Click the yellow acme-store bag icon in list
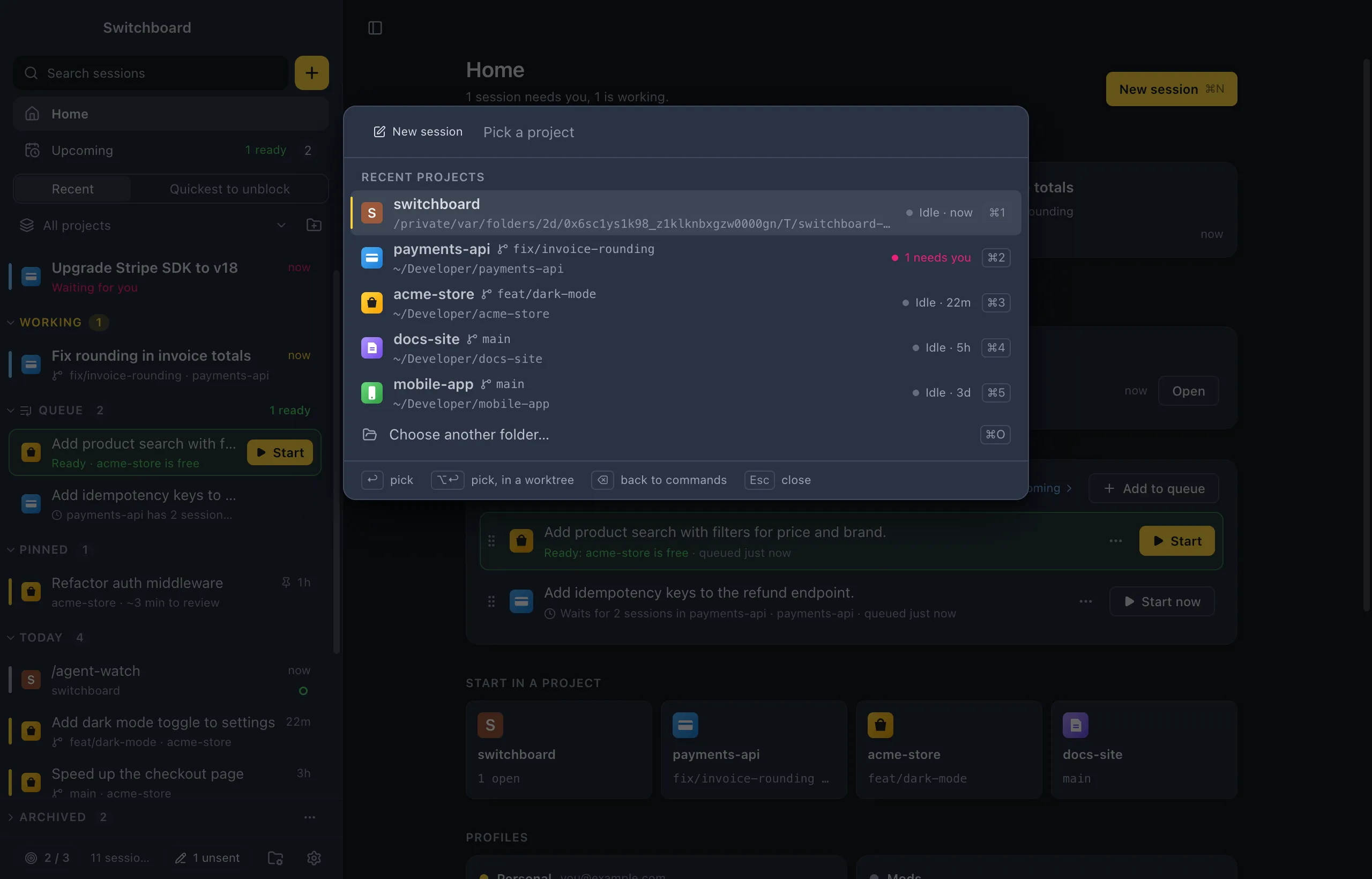The height and width of the screenshot is (879, 1372). point(371,302)
